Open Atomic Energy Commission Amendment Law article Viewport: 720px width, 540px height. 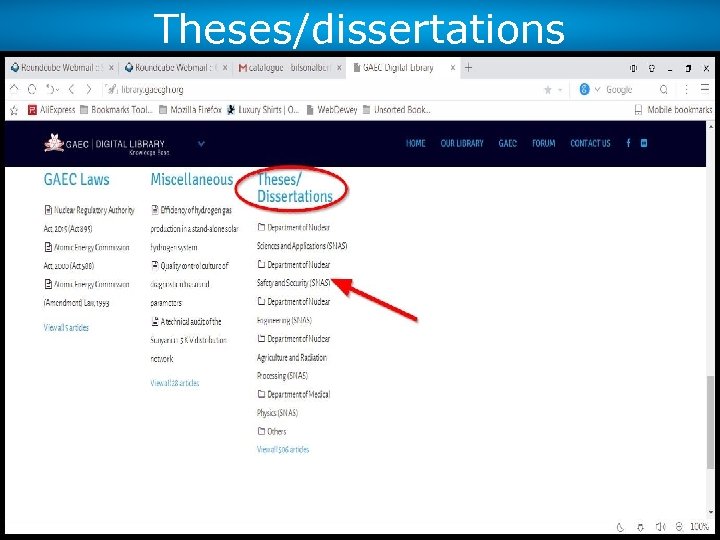click(87, 293)
